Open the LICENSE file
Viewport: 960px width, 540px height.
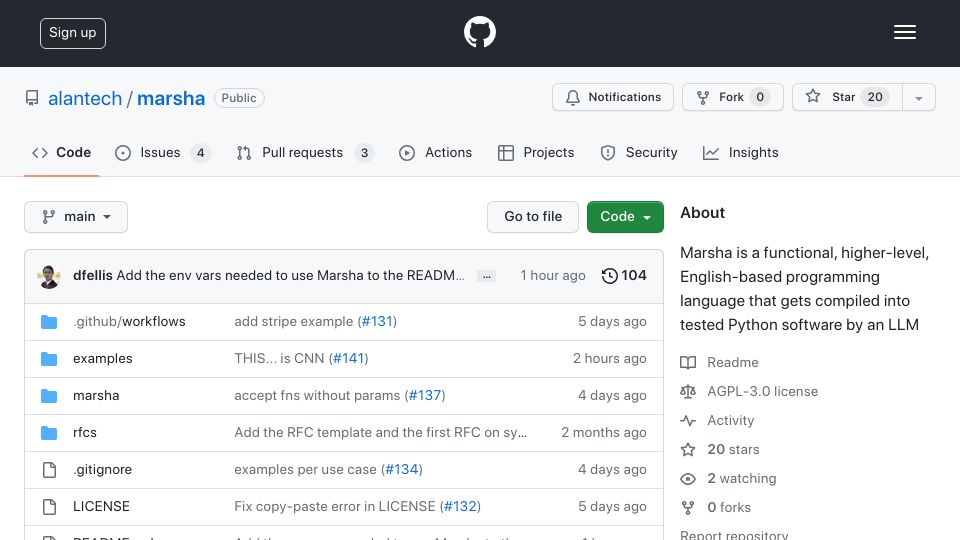pyautogui.click(x=101, y=506)
